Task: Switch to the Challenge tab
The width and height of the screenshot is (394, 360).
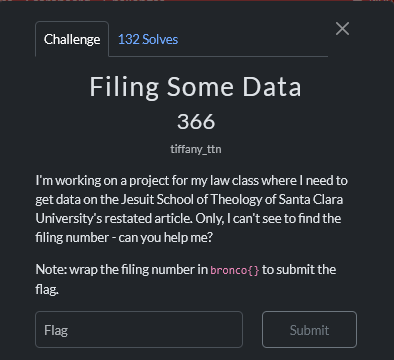Action: [72, 39]
